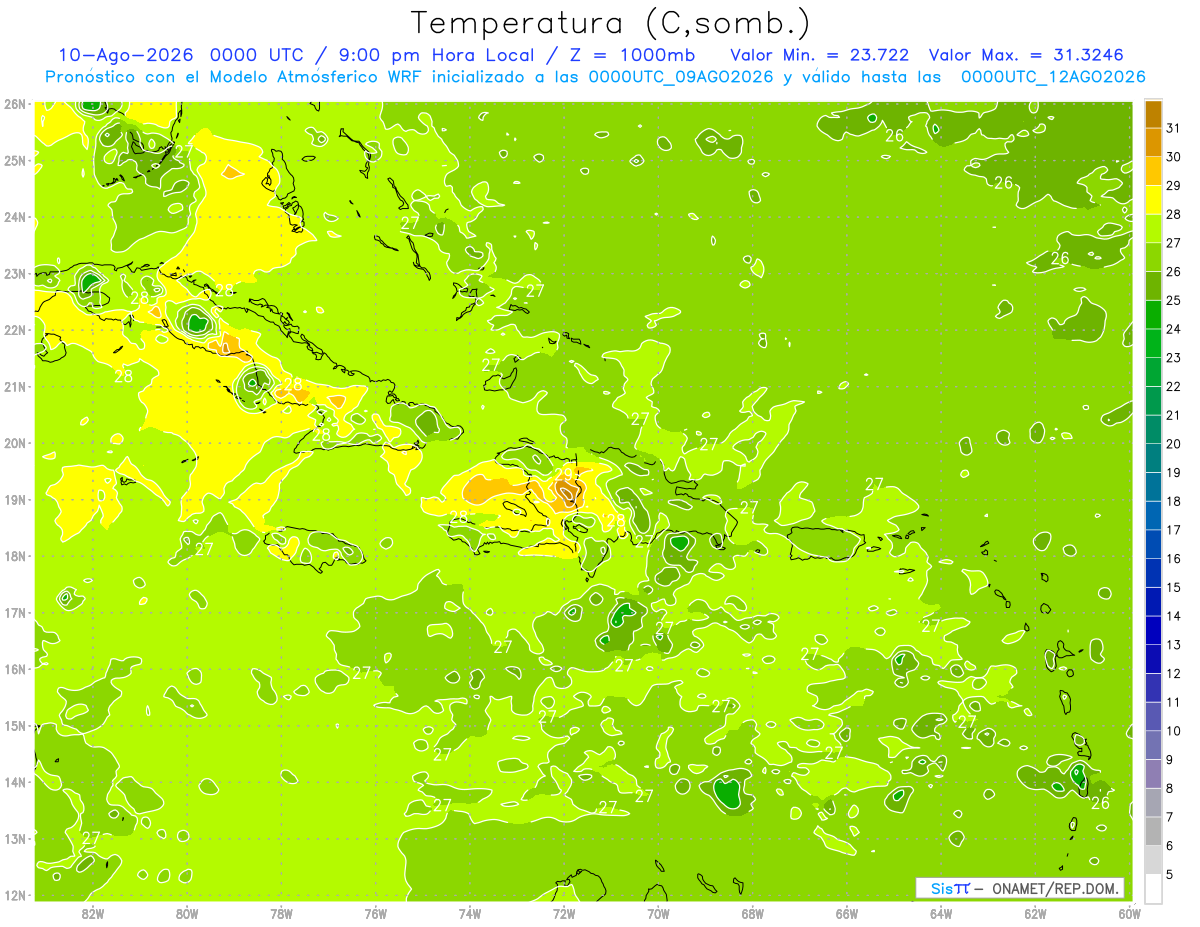Pick the color bar segment between 30 and 31
Screen dimensions: 1200x927
coord(1153,142)
